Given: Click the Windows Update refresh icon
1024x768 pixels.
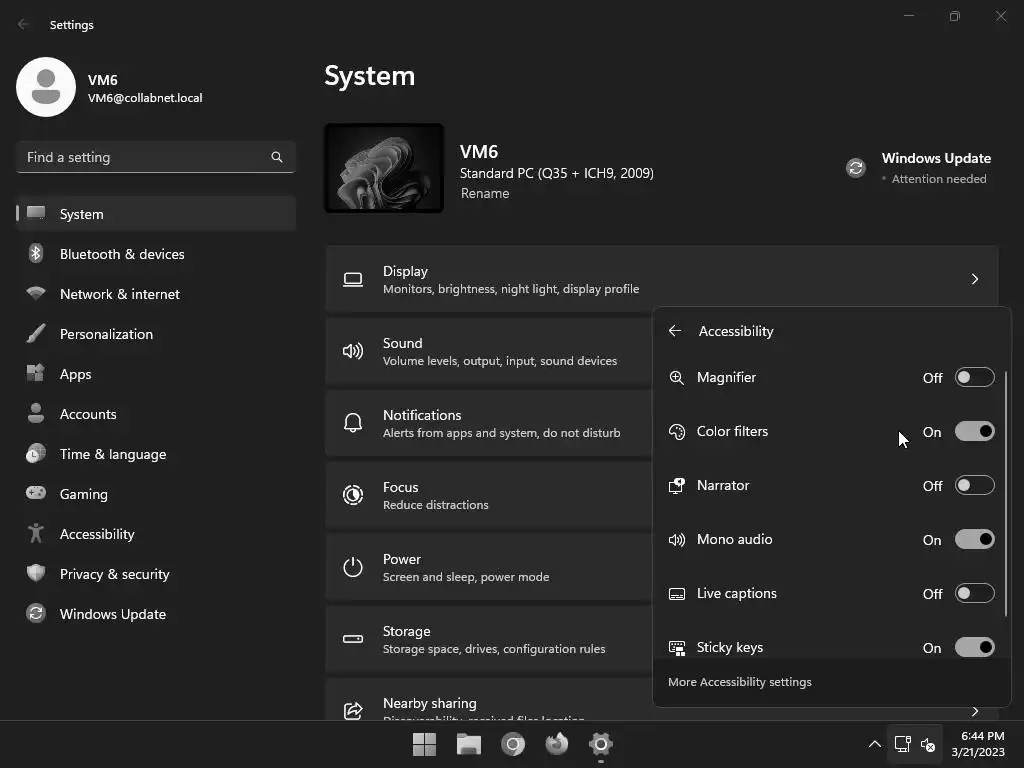Looking at the screenshot, I should (x=856, y=168).
